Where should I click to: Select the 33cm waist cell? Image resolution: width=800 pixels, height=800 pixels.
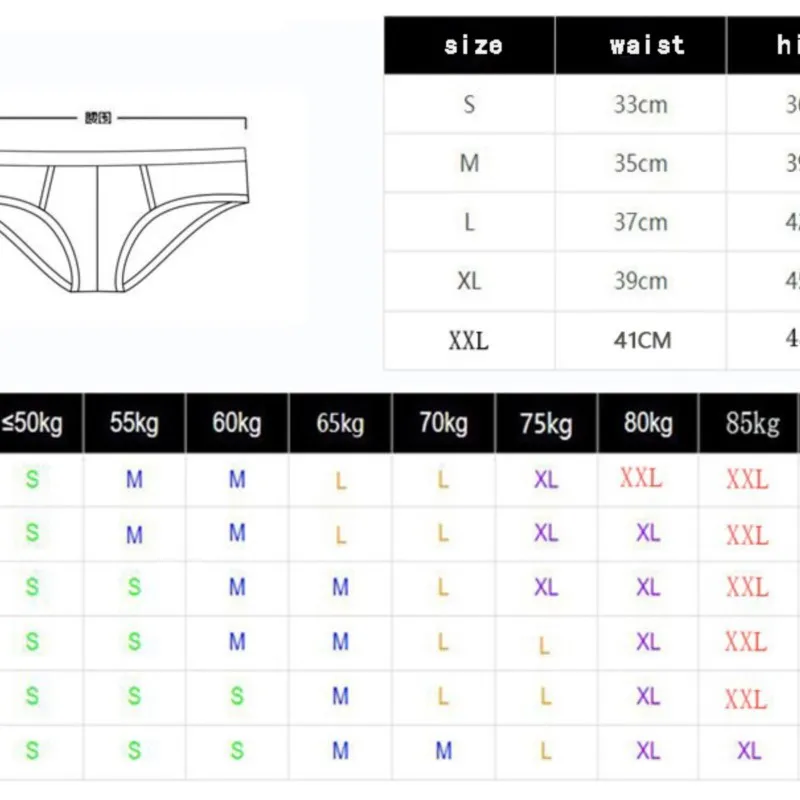click(x=641, y=105)
